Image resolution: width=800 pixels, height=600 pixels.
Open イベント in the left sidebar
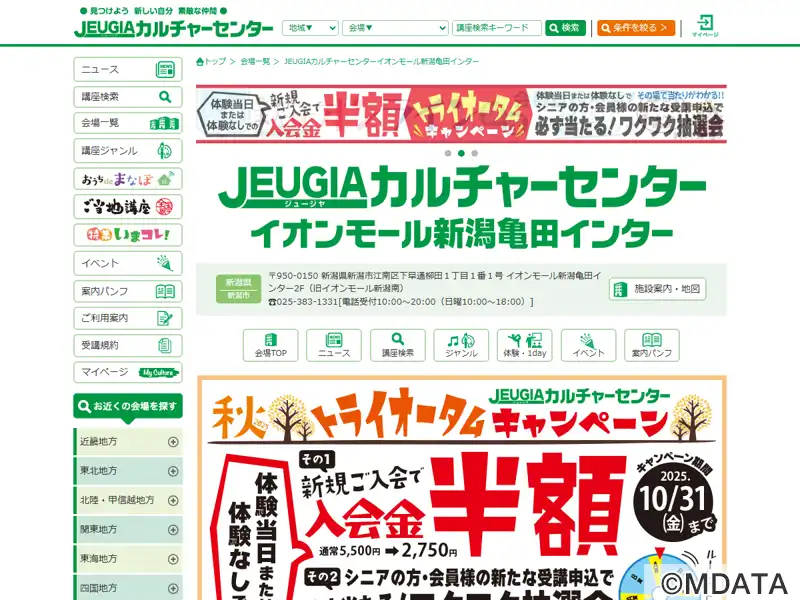click(128, 263)
